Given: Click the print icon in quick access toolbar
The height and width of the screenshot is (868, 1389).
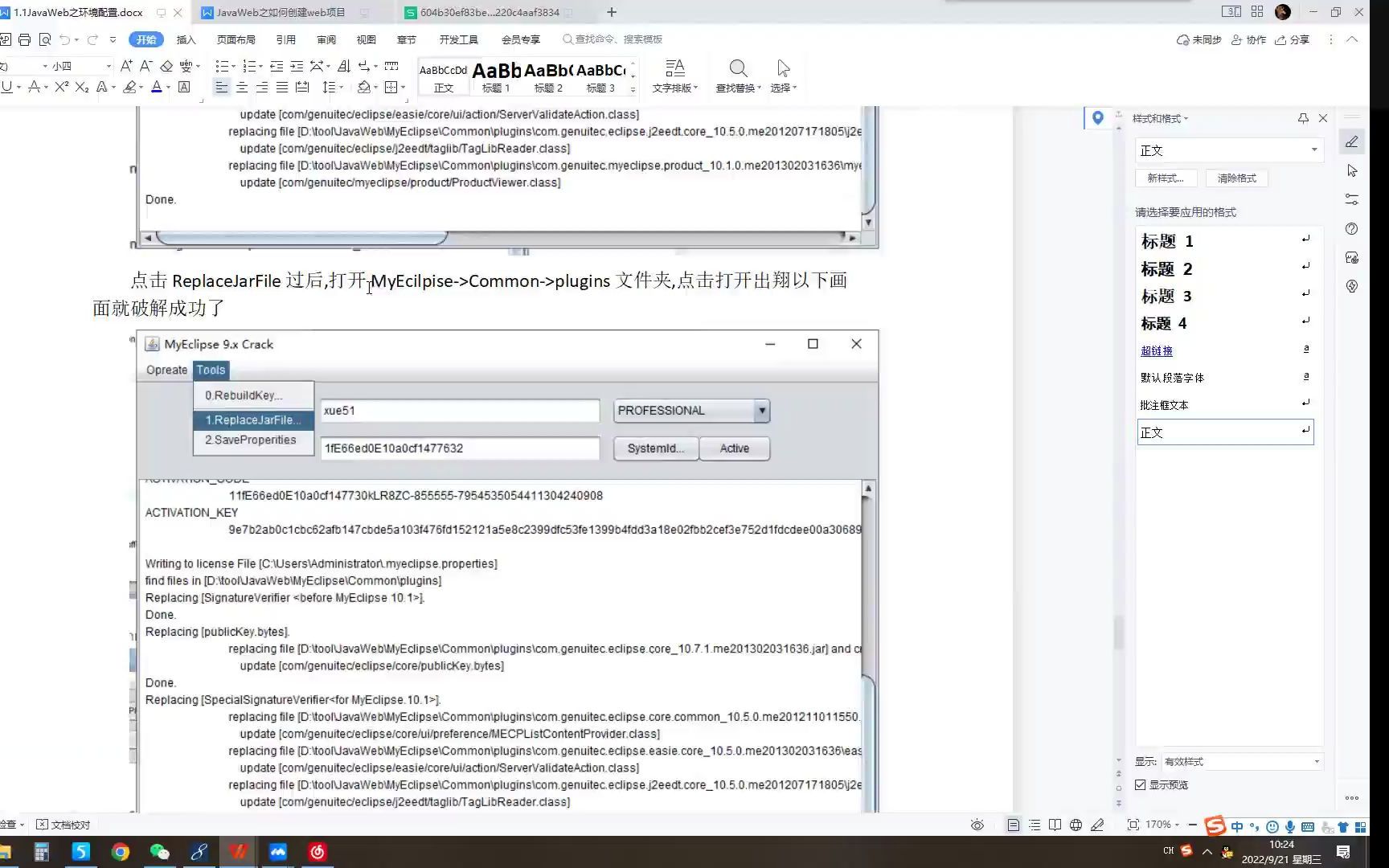Looking at the screenshot, I should tap(25, 39).
